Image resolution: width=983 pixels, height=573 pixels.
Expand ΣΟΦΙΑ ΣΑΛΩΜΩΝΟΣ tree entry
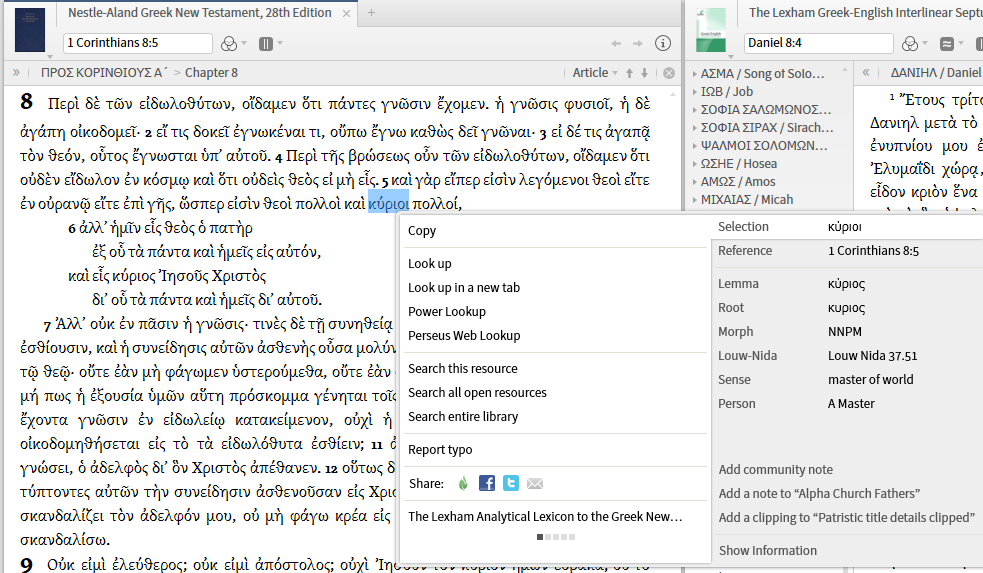(x=695, y=110)
